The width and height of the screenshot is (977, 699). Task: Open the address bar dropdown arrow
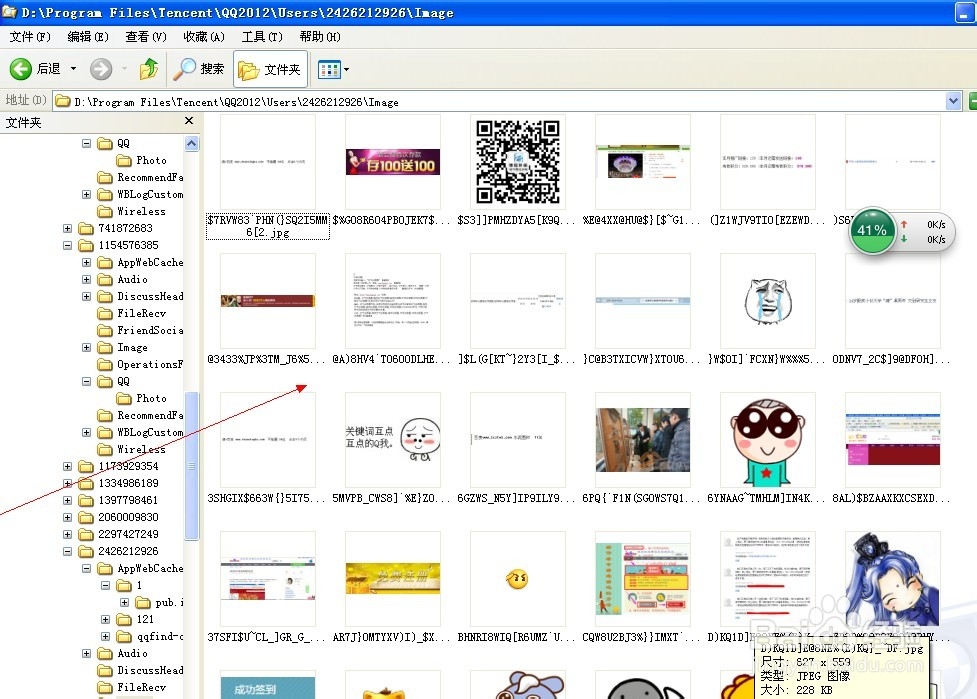pyautogui.click(x=953, y=101)
